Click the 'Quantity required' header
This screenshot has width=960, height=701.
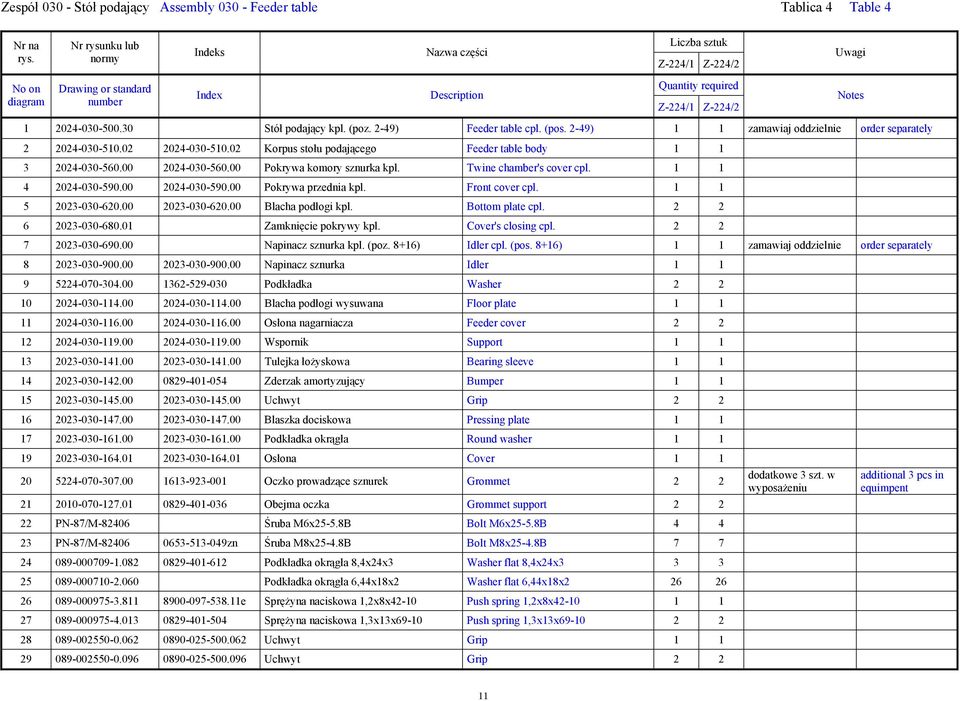(x=699, y=86)
